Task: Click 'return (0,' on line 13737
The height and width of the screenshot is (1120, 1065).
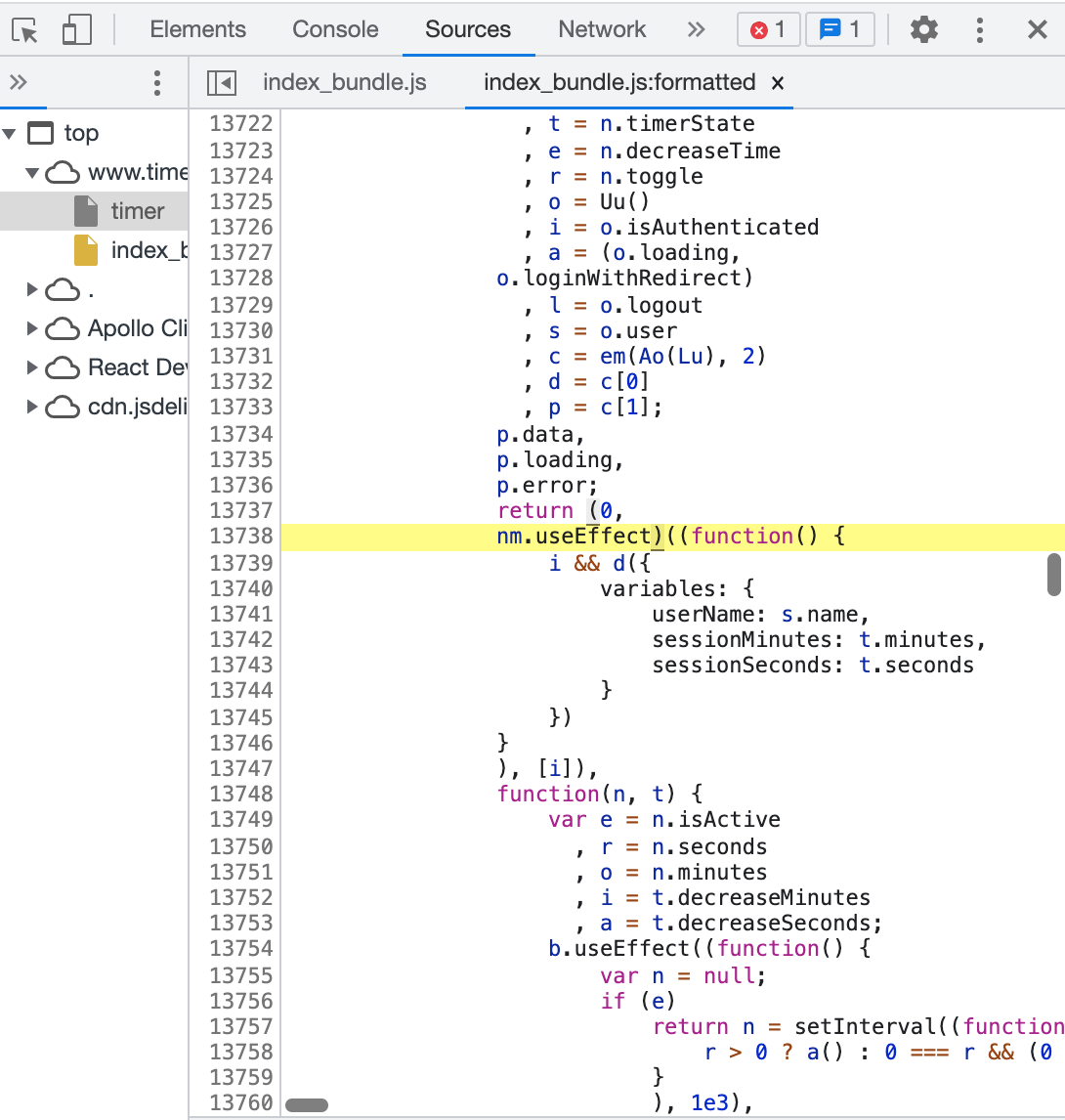Action: 561,511
